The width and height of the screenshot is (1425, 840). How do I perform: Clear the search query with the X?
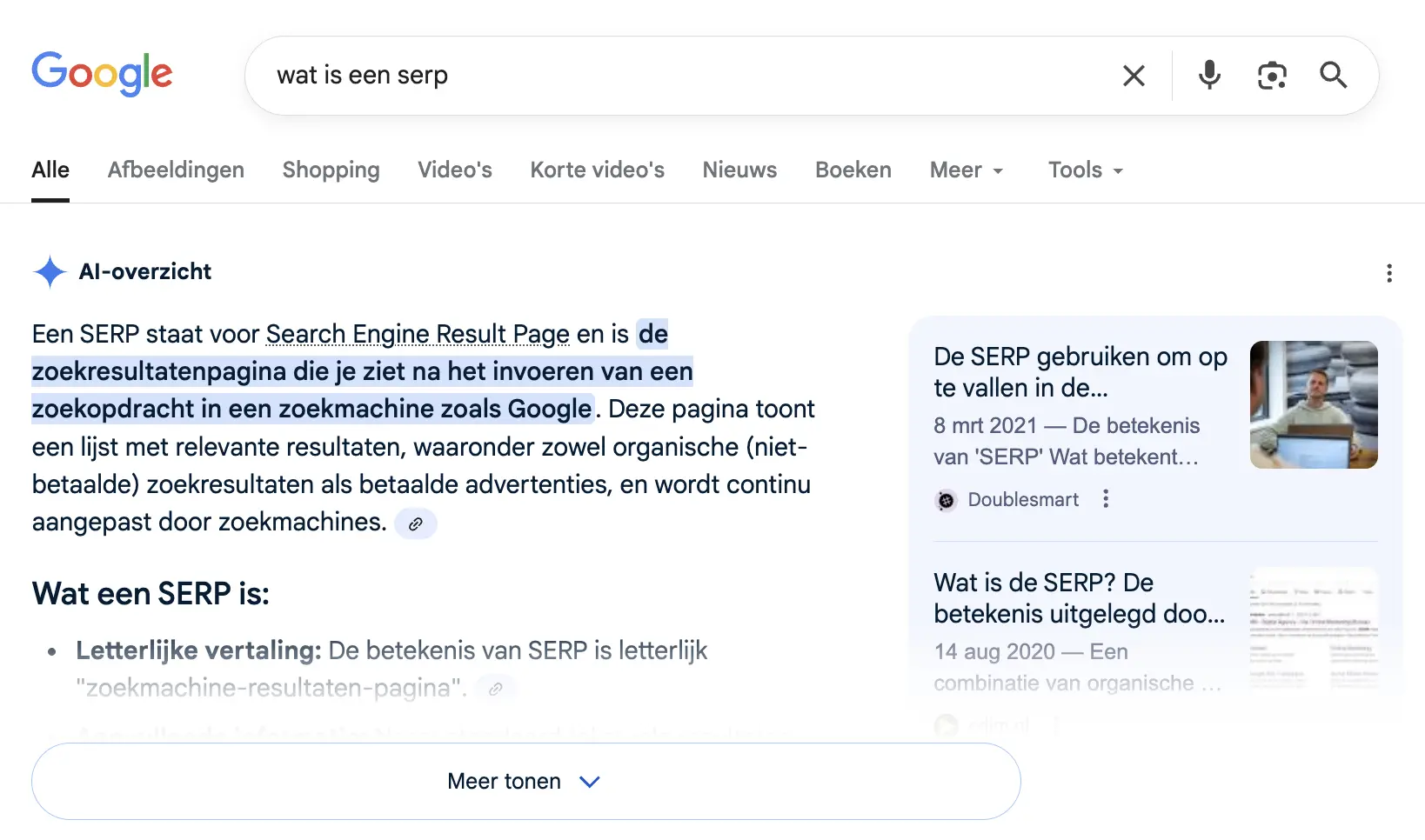[x=1134, y=76]
